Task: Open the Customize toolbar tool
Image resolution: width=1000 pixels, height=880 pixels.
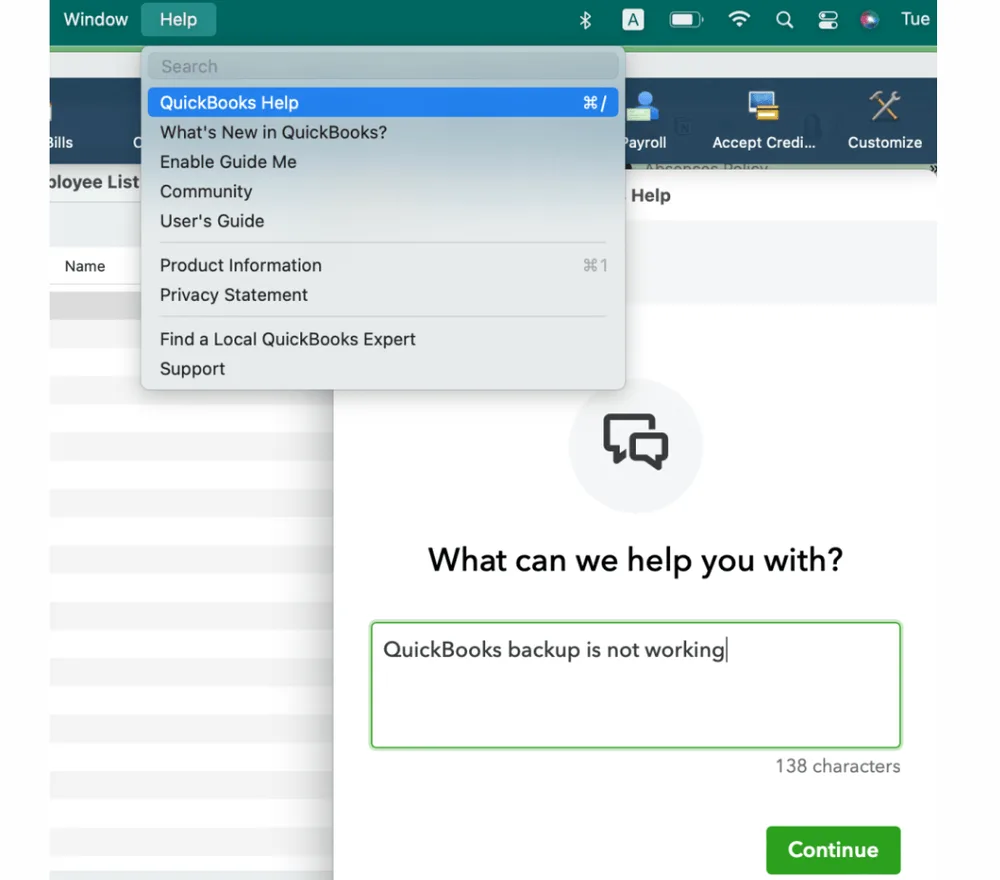Action: point(885,120)
